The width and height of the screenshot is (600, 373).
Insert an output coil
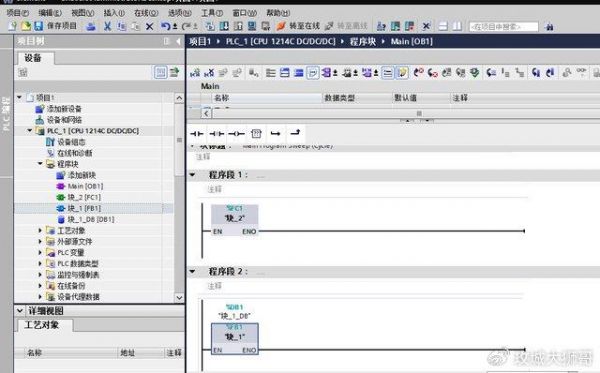[x=236, y=134]
